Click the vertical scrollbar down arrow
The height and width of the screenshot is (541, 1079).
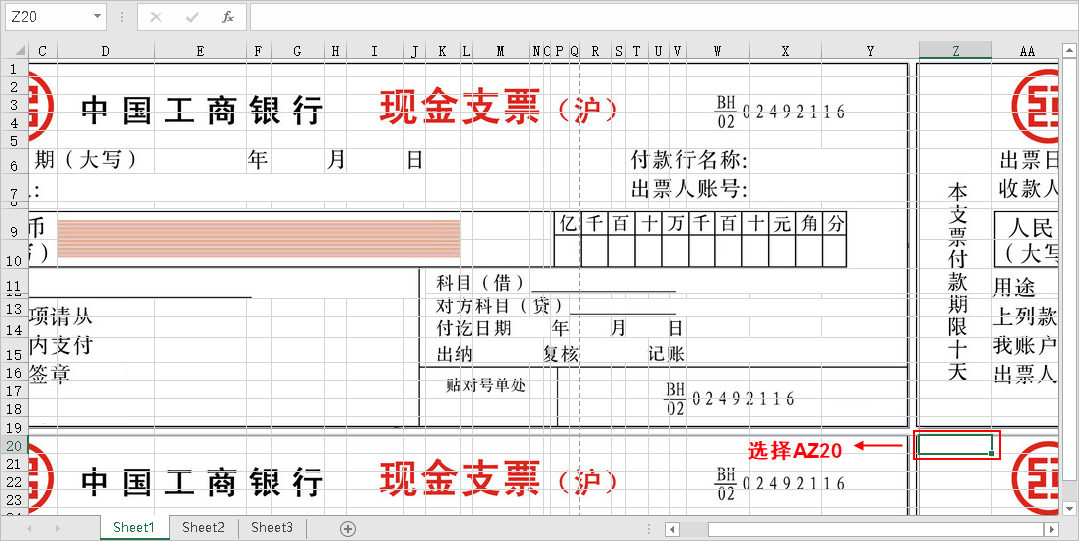(1069, 508)
